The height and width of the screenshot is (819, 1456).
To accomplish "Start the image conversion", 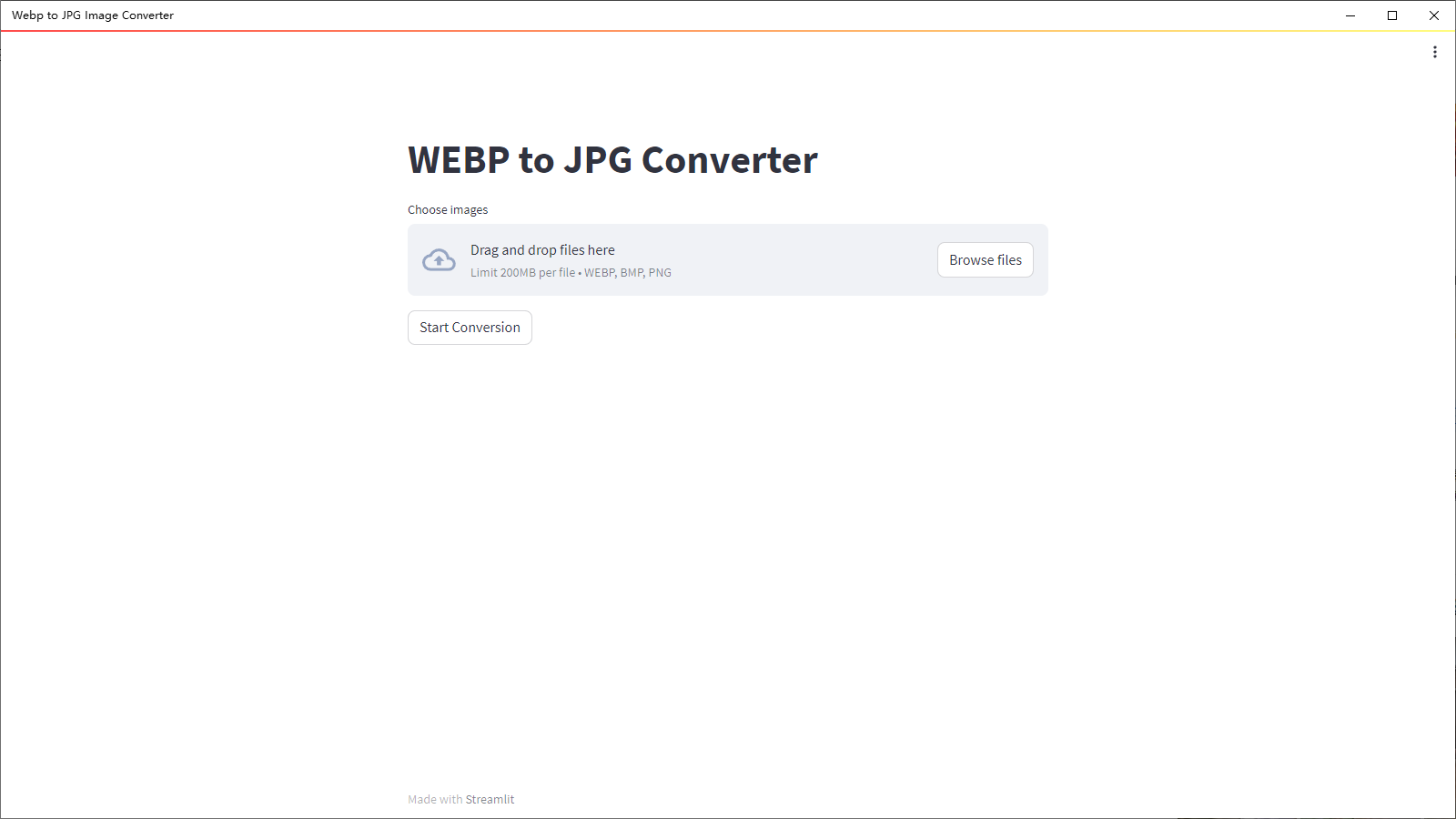I will (470, 328).
